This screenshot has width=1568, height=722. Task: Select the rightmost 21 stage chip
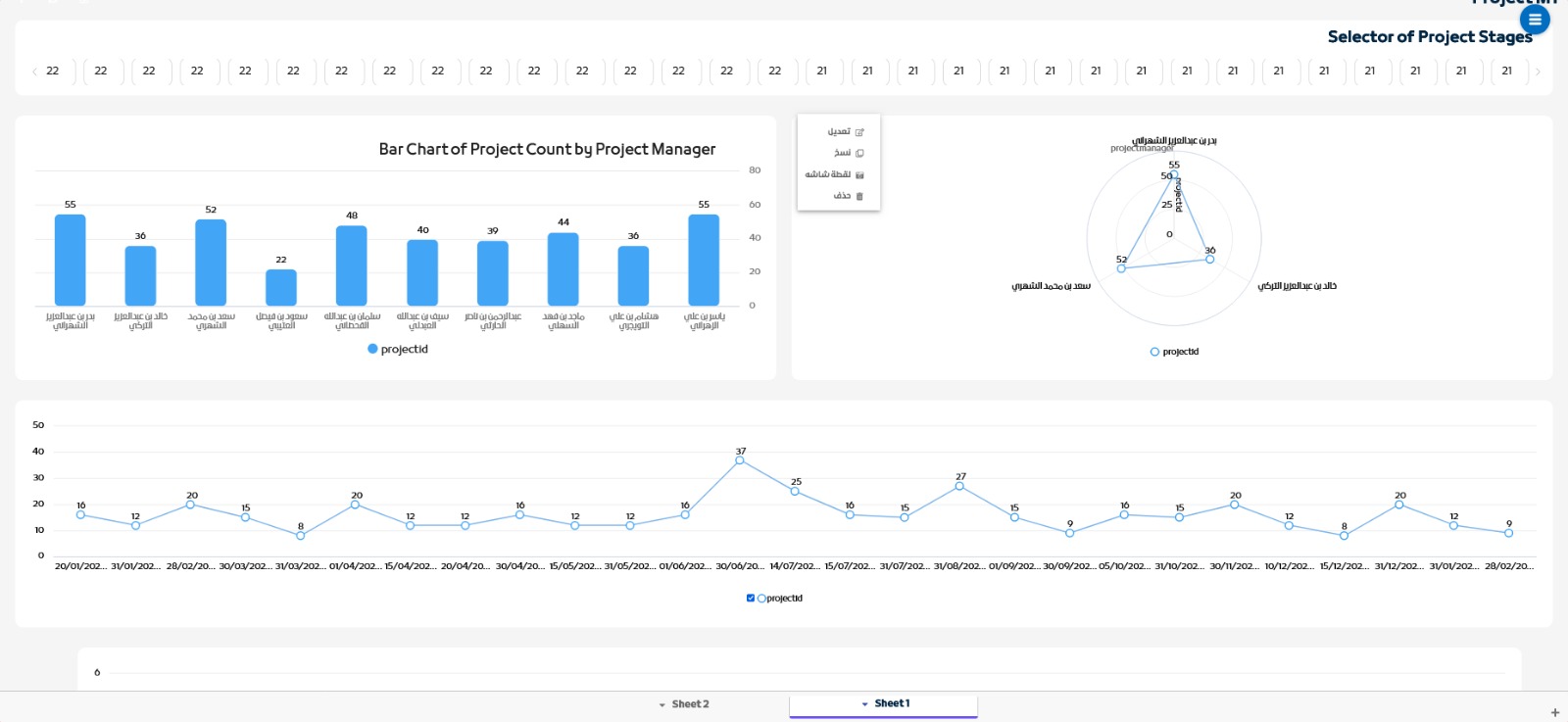click(x=1506, y=72)
